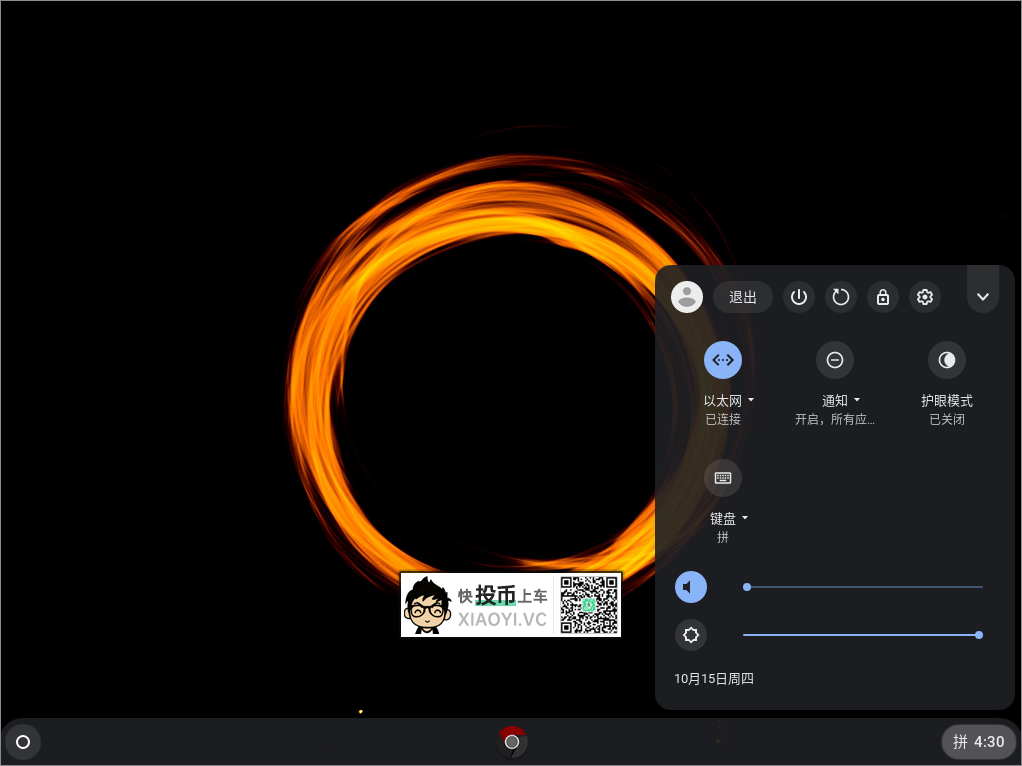The image size is (1022, 766).
Task: Expand the 键盘 keyboard dropdown arrow
Action: [746, 518]
